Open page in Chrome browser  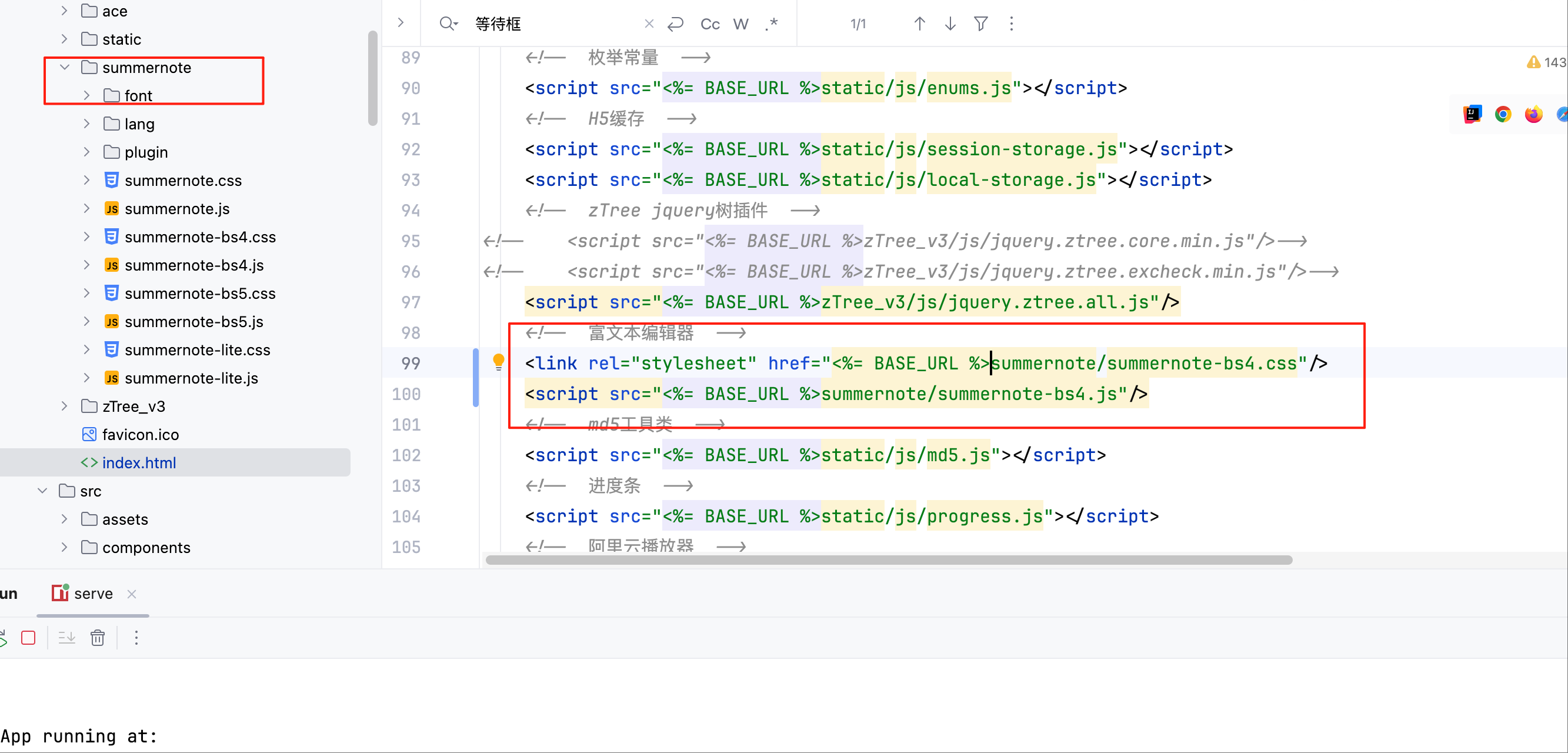pos(1503,114)
